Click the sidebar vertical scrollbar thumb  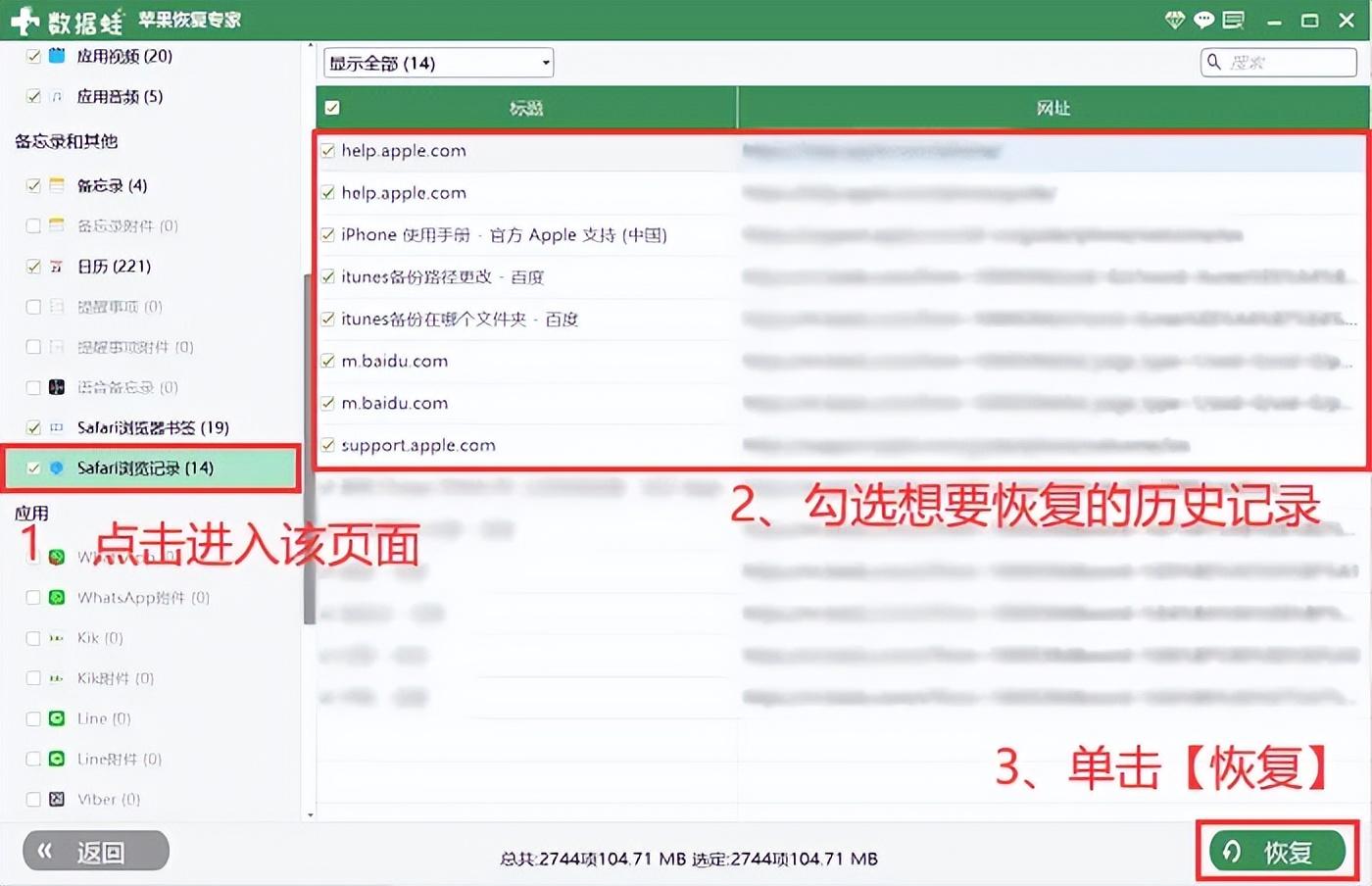coord(310,449)
